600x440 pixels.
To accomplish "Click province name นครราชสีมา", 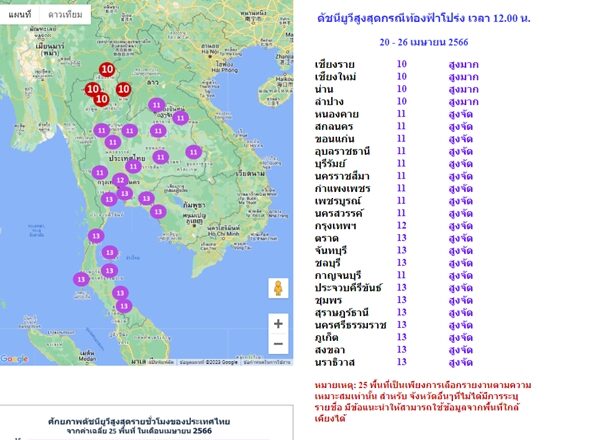I will (342, 176).
